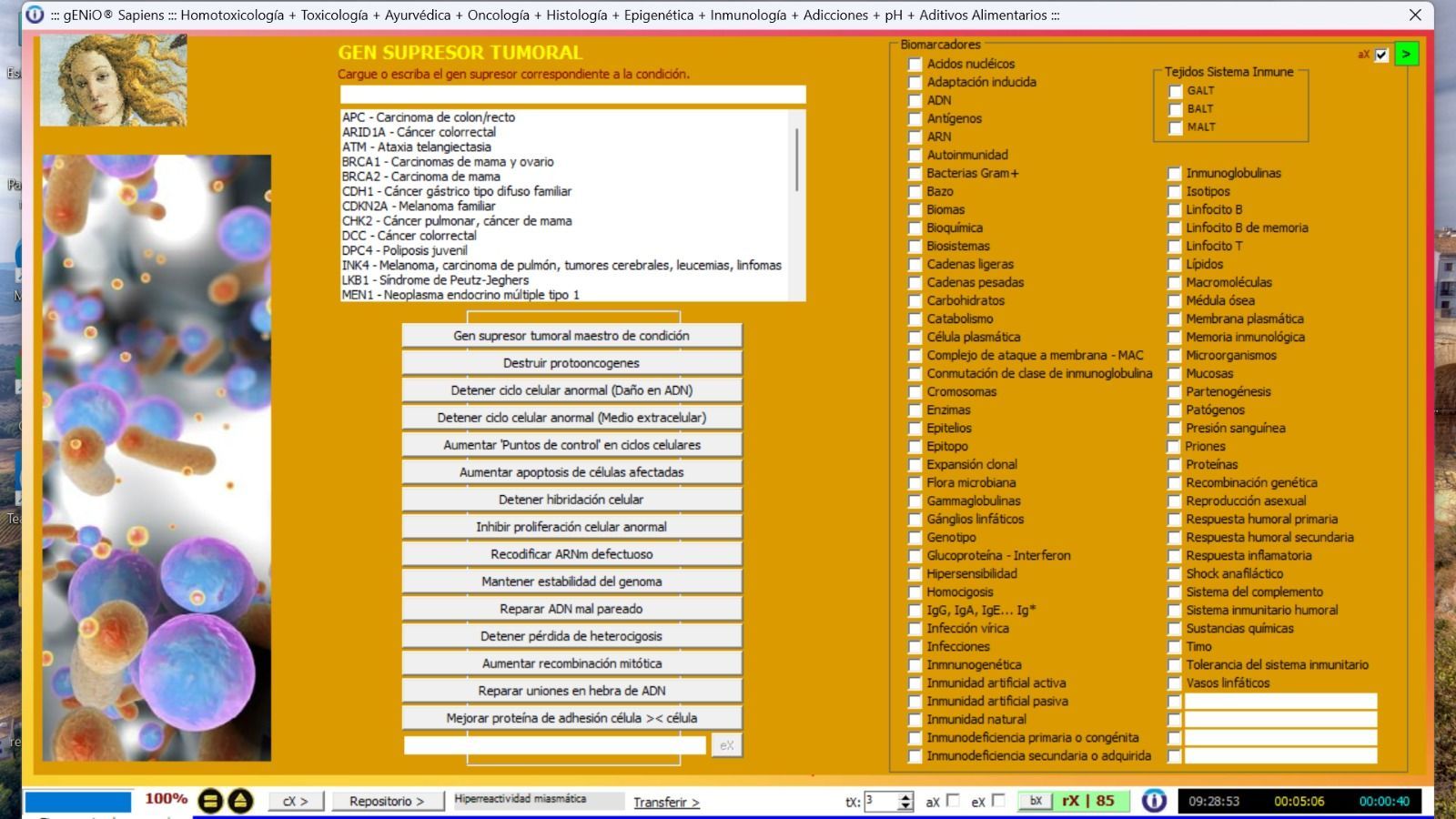Click the black round eject icon

(240, 801)
